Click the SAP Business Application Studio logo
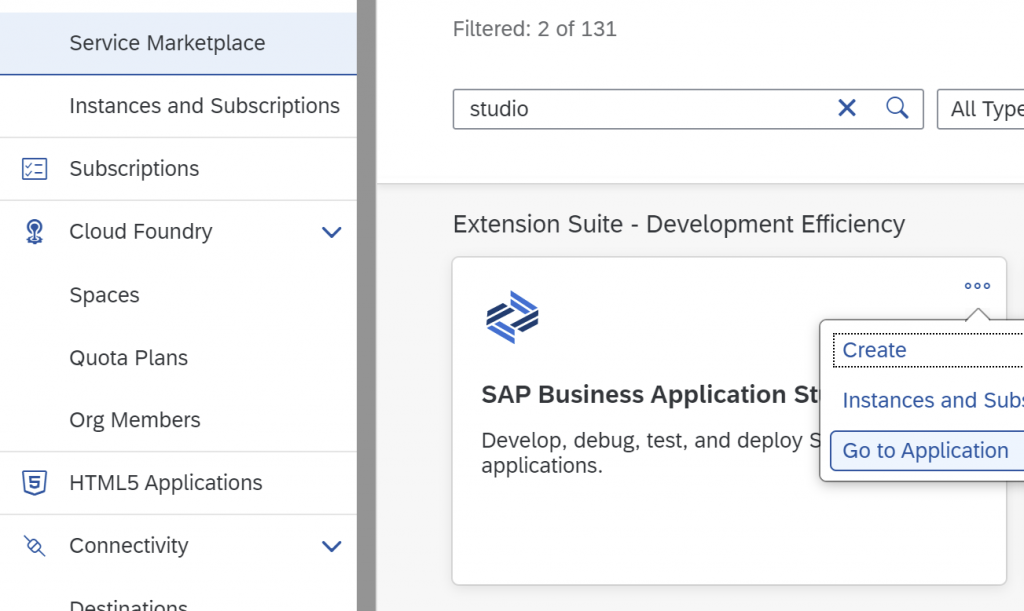This screenshot has height=611, width=1024. tap(513, 317)
